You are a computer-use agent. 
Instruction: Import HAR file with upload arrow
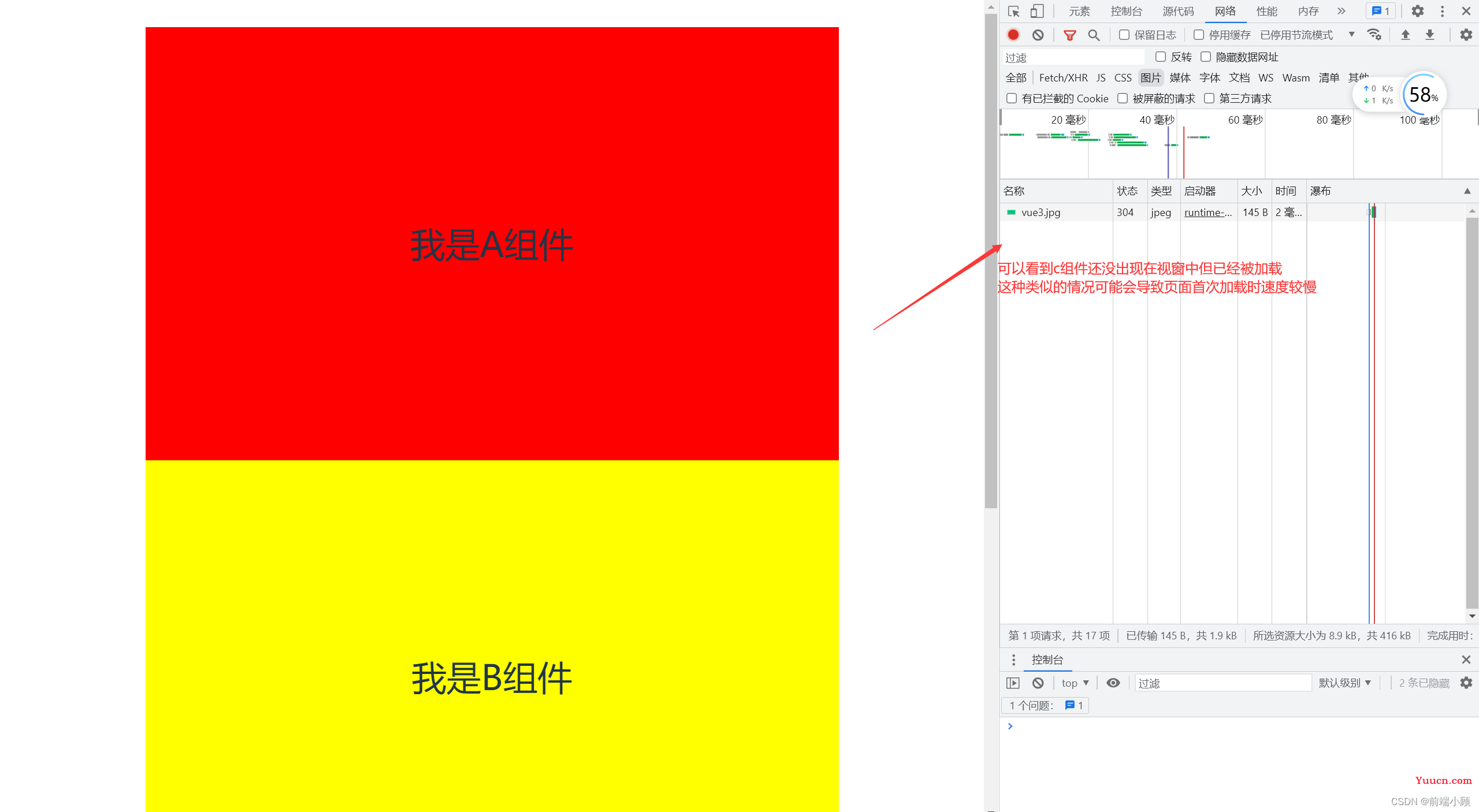point(1406,35)
